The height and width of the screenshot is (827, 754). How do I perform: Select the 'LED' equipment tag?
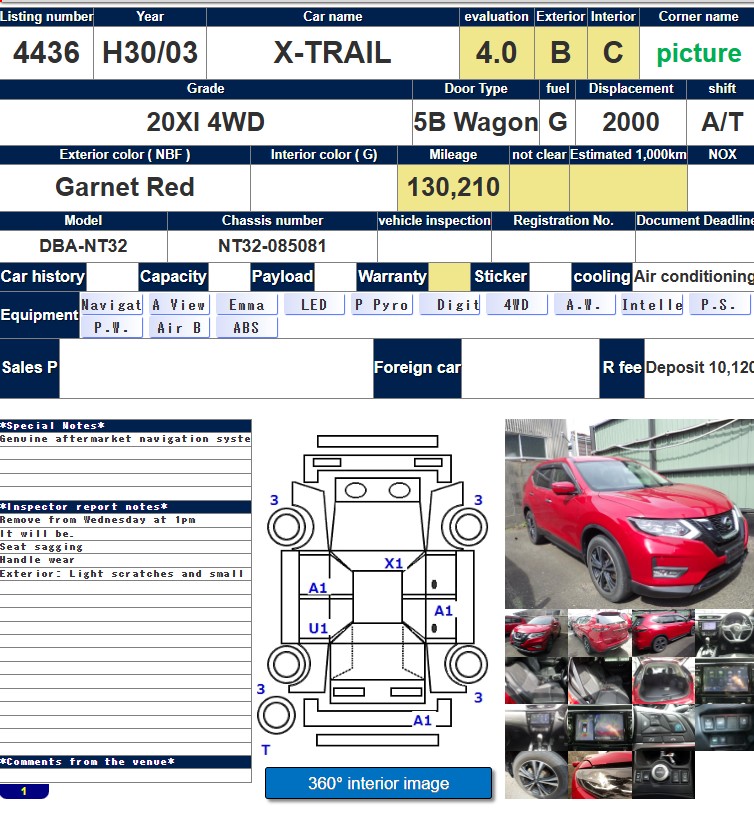coord(314,305)
